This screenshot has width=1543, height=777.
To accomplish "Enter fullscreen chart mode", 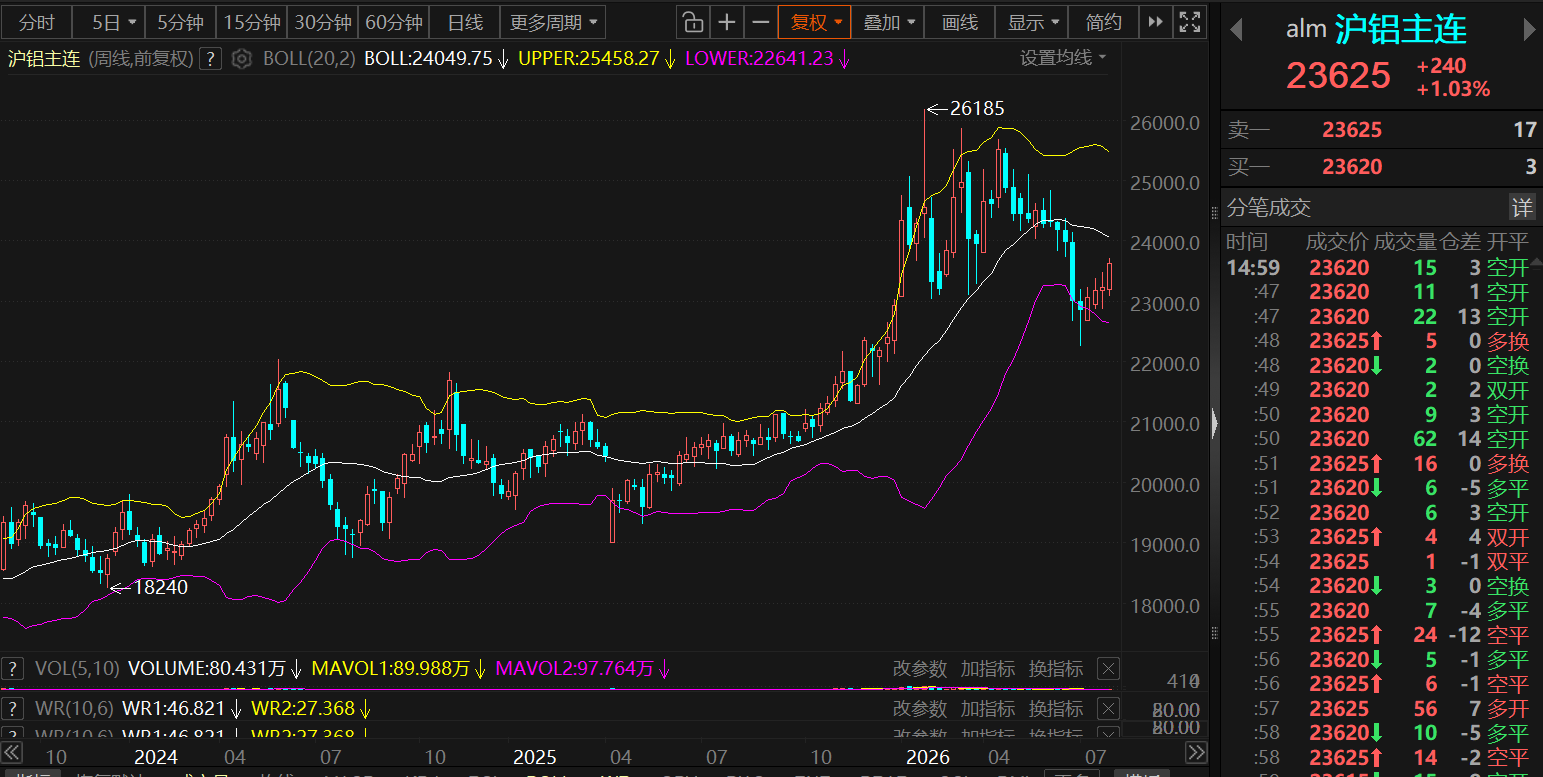I will pos(1190,22).
